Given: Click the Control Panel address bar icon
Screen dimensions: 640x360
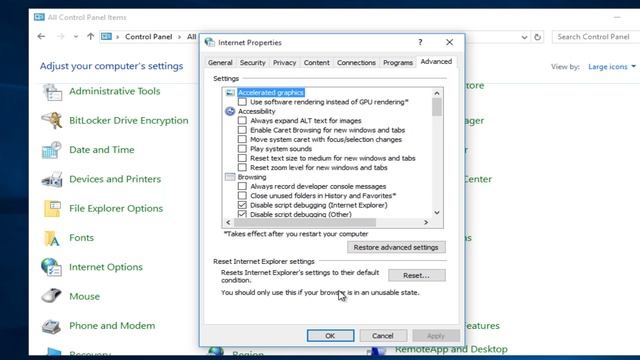Looking at the screenshot, I should click(x=106, y=37).
